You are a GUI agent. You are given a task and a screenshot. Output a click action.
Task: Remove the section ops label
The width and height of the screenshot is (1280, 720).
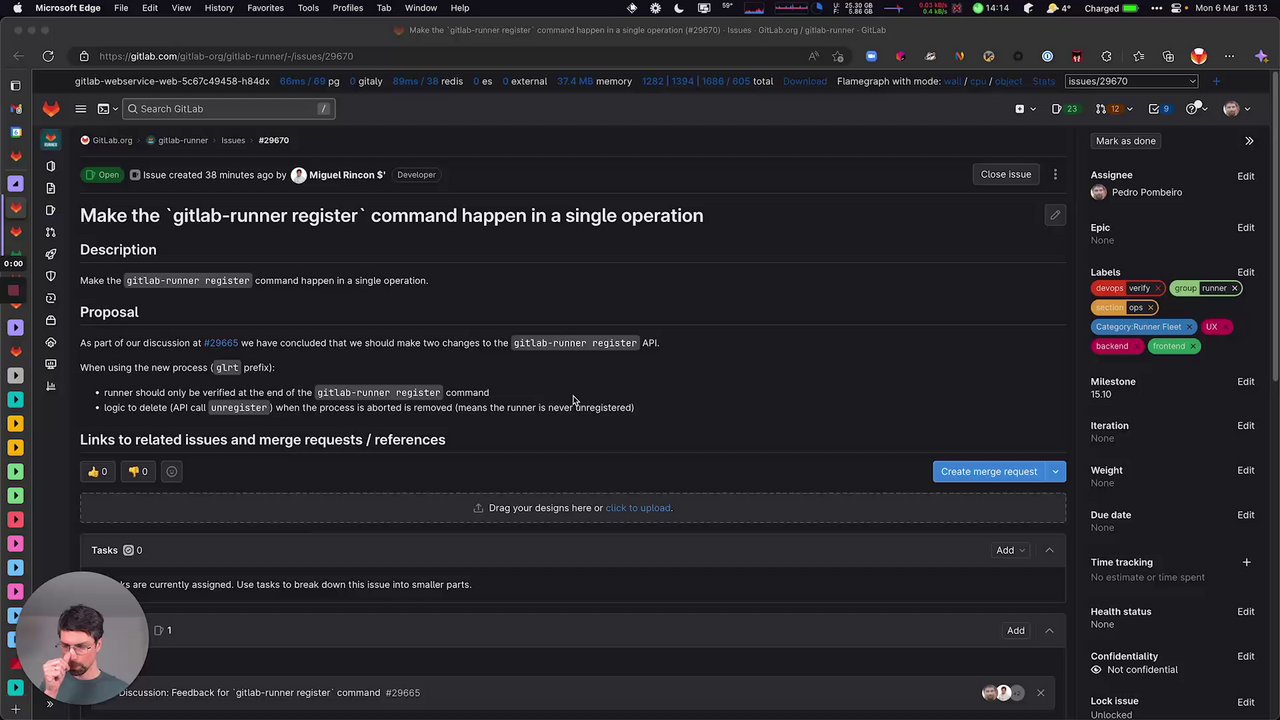(1151, 307)
